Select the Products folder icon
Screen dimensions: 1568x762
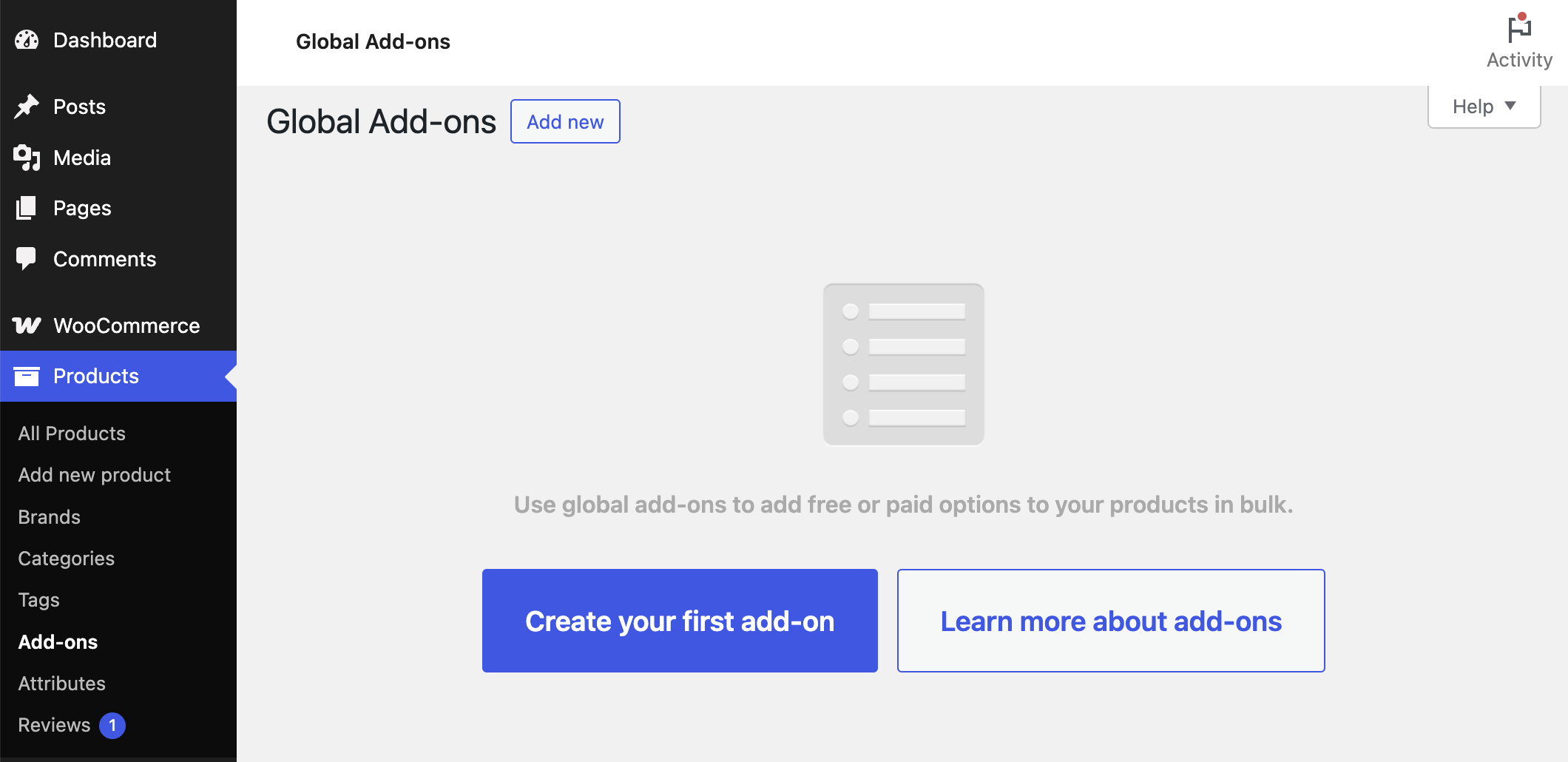pyautogui.click(x=27, y=376)
